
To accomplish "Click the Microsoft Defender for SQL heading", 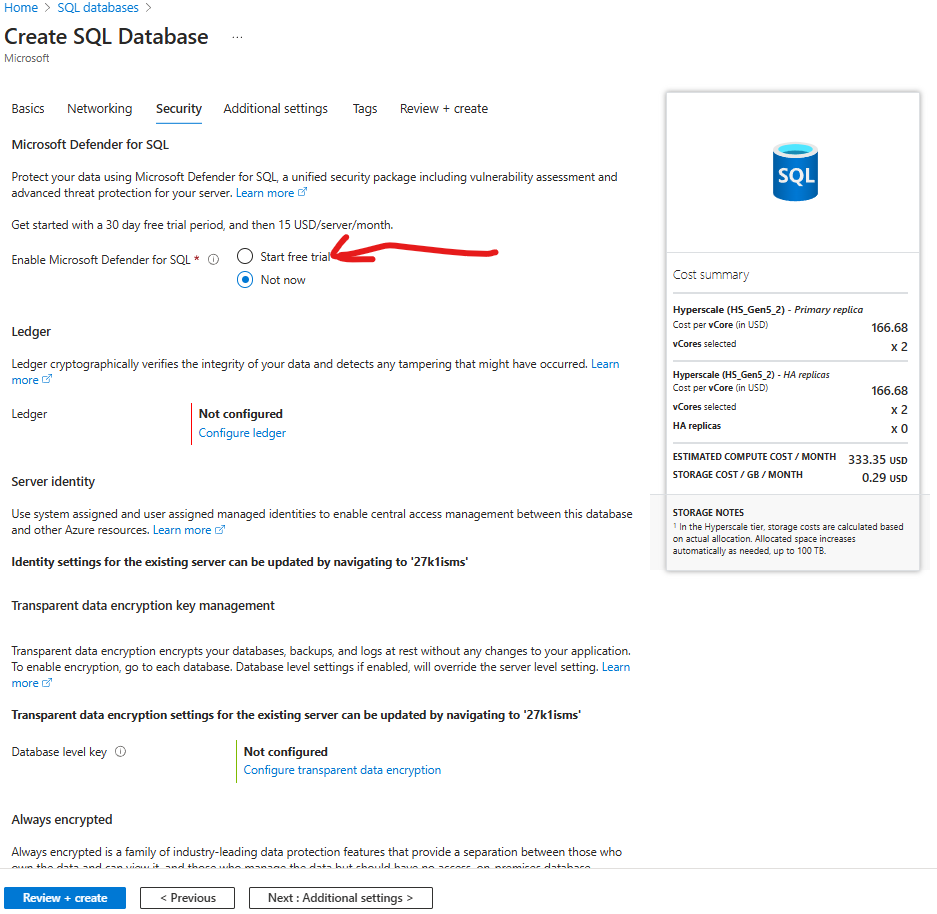I will pyautogui.click(x=90, y=145).
